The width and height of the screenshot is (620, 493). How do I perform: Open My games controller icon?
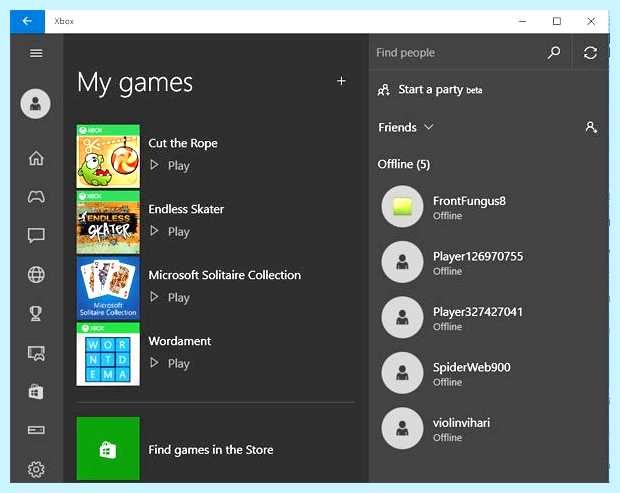coord(36,196)
